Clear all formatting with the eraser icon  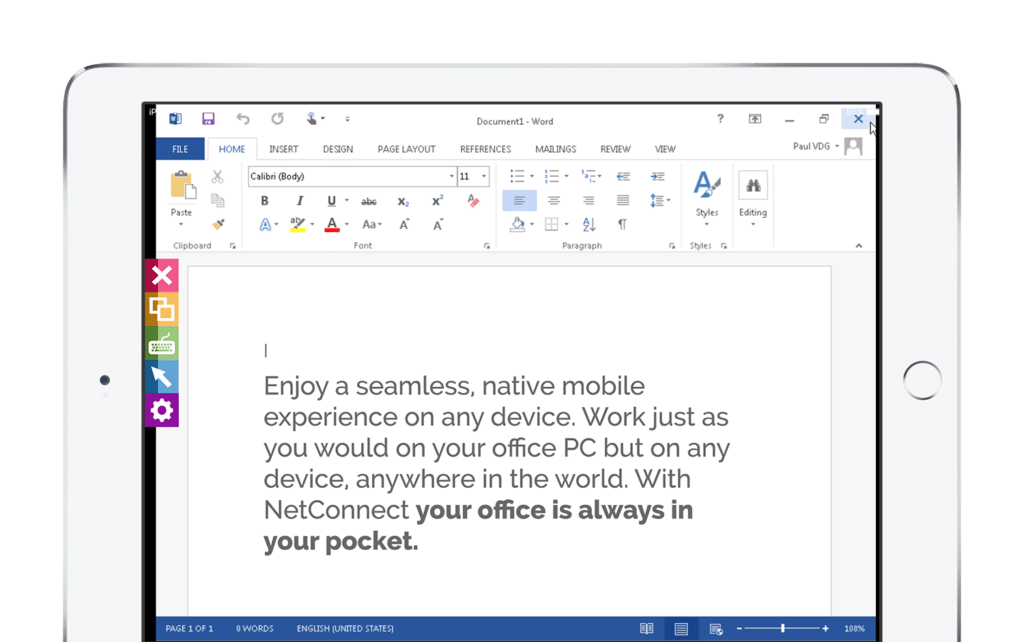[473, 200]
